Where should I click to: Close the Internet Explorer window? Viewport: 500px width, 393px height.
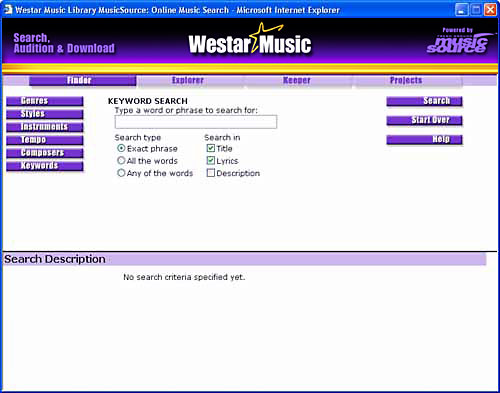pos(490,10)
